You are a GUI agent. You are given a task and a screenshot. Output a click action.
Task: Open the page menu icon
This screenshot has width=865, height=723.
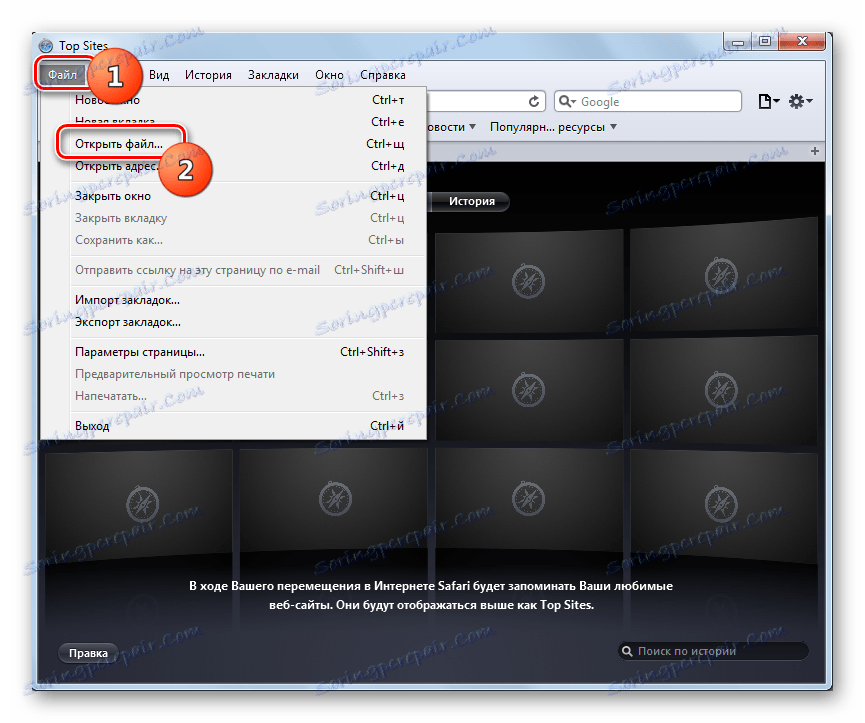(x=768, y=101)
